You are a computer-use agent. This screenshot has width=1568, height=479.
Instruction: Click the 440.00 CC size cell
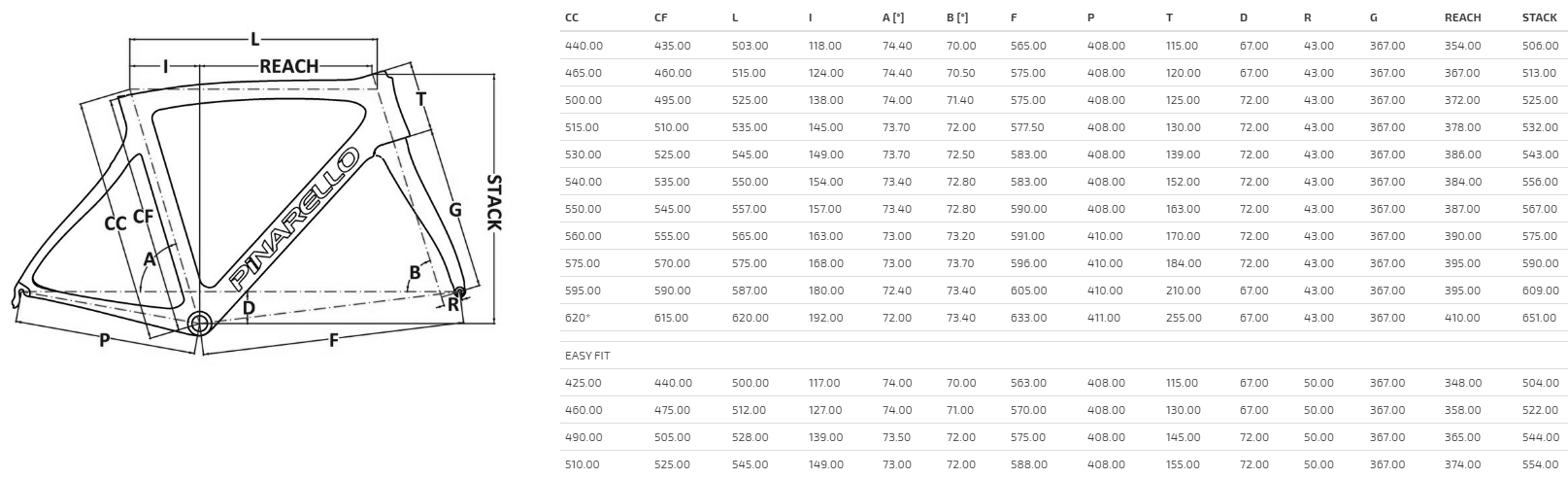(583, 46)
